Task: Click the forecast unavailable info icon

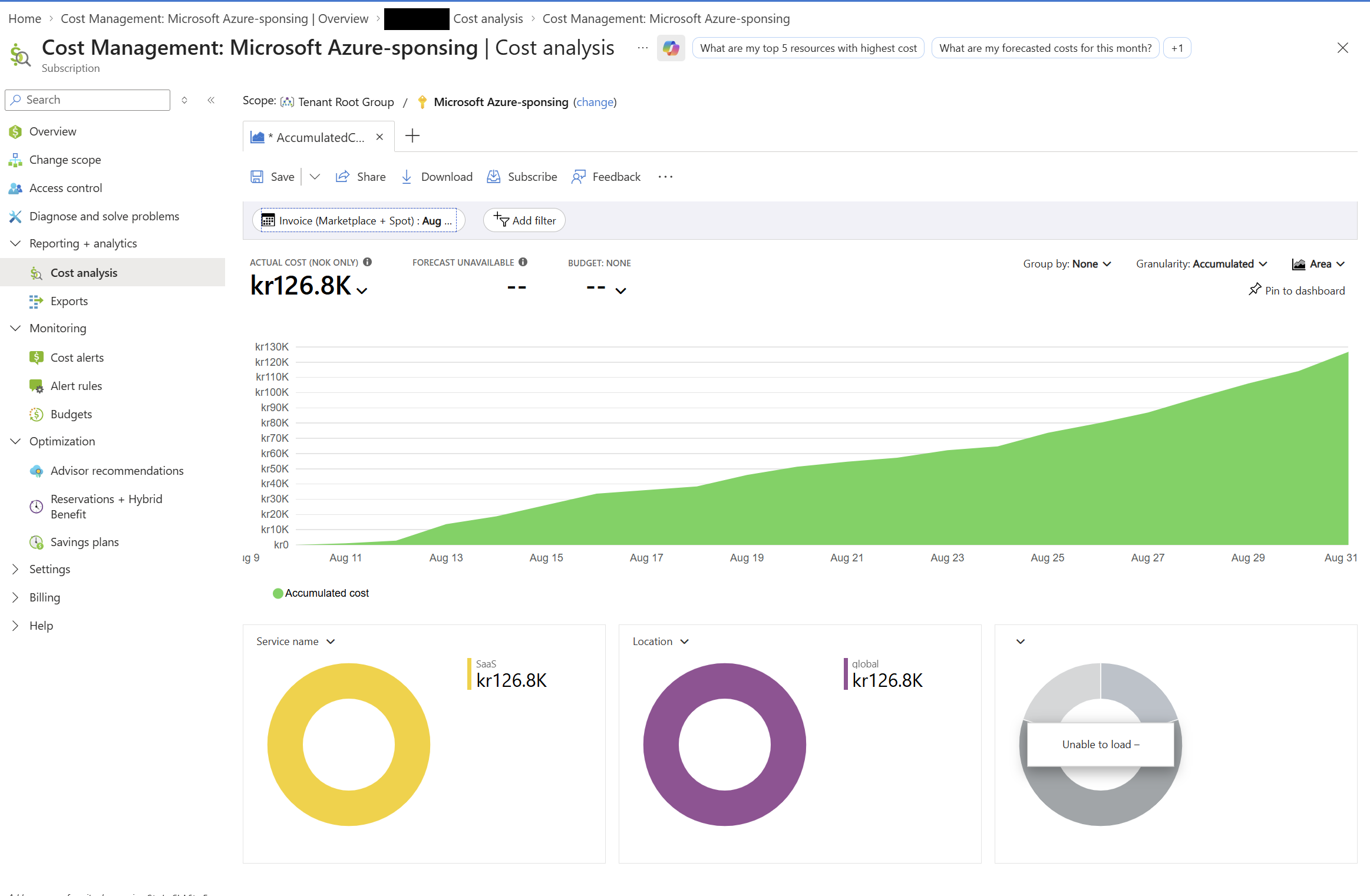Action: click(x=523, y=262)
